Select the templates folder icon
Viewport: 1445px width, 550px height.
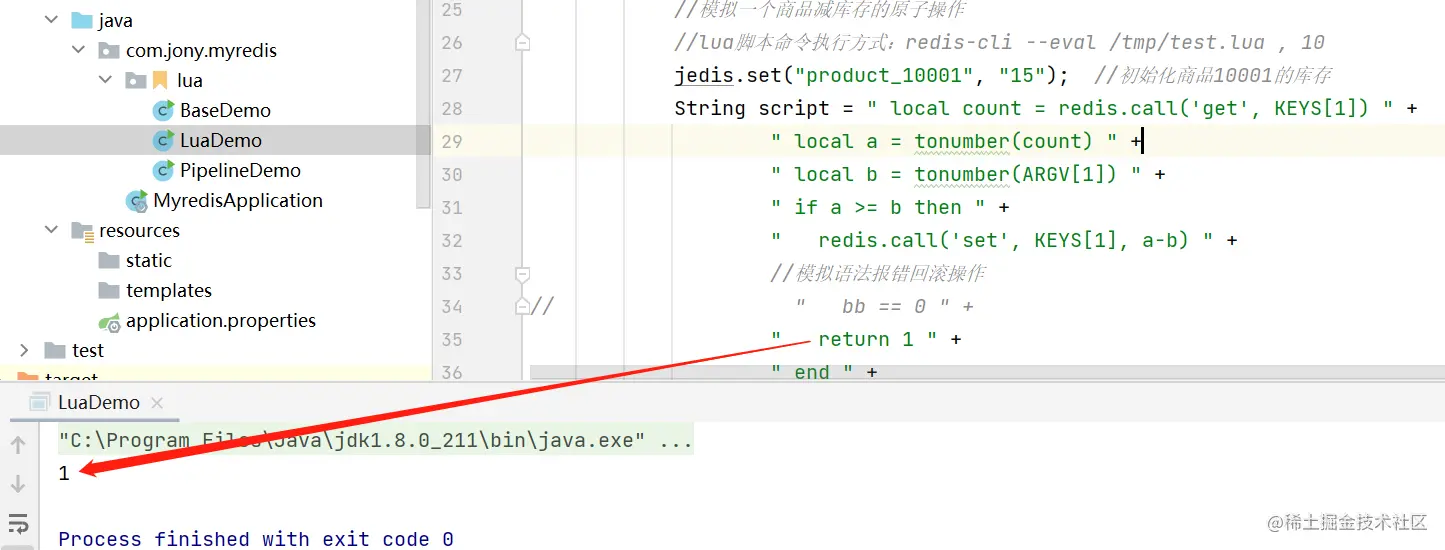109,290
